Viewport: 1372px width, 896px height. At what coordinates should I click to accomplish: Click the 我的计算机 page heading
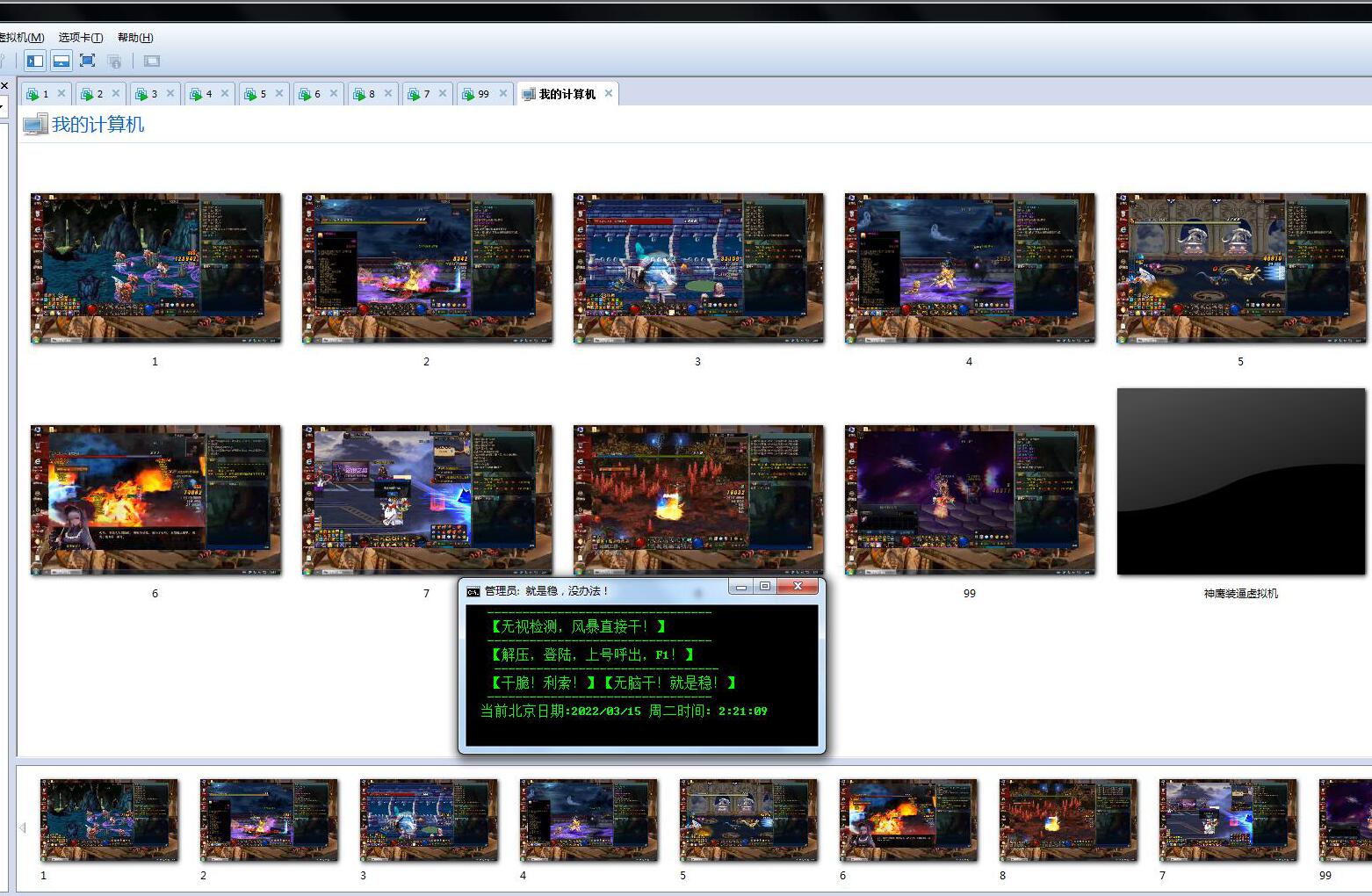97,125
